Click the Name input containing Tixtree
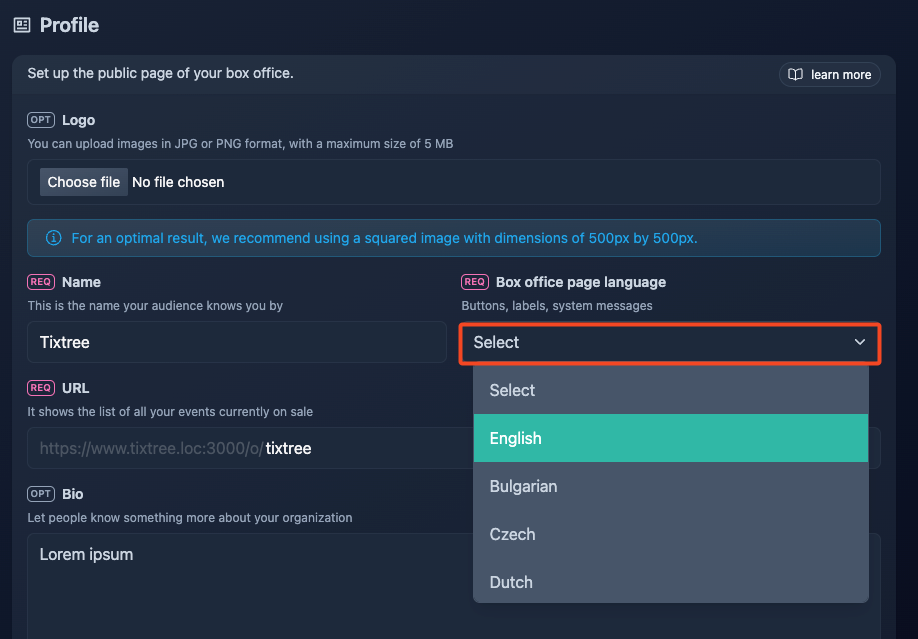918x639 pixels. coord(237,342)
